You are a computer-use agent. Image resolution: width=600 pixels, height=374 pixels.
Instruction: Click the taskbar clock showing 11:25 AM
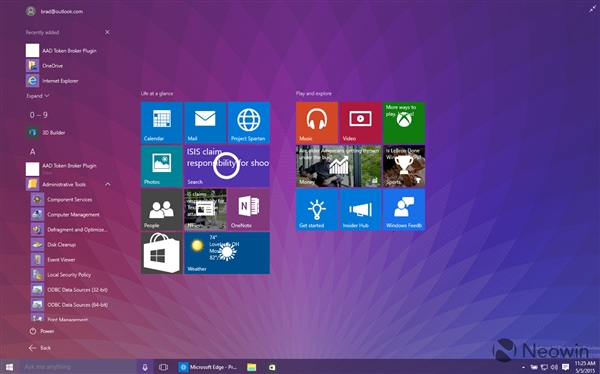584,367
